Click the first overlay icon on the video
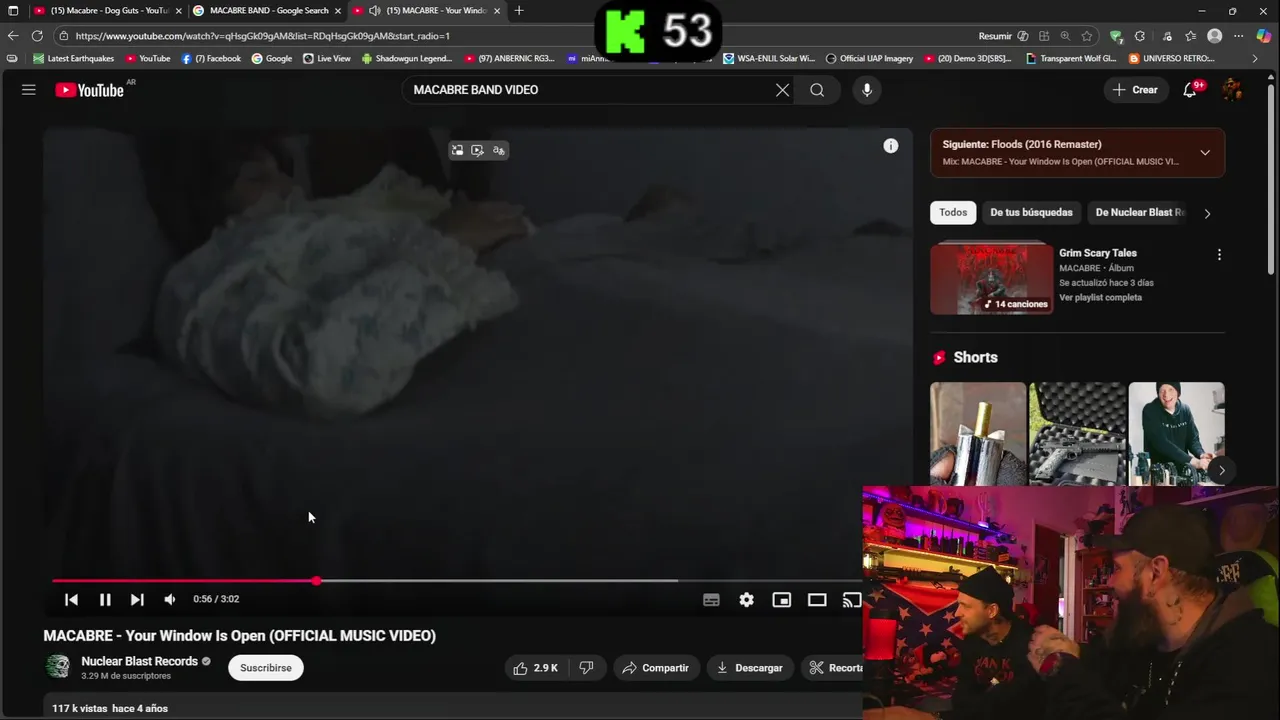The width and height of the screenshot is (1280, 720). click(457, 150)
